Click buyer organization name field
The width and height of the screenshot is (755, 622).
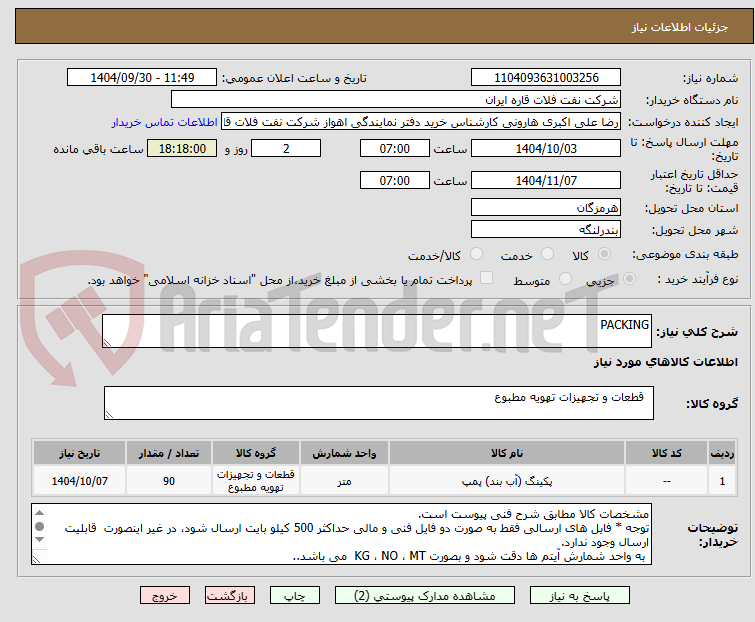[x=396, y=100]
